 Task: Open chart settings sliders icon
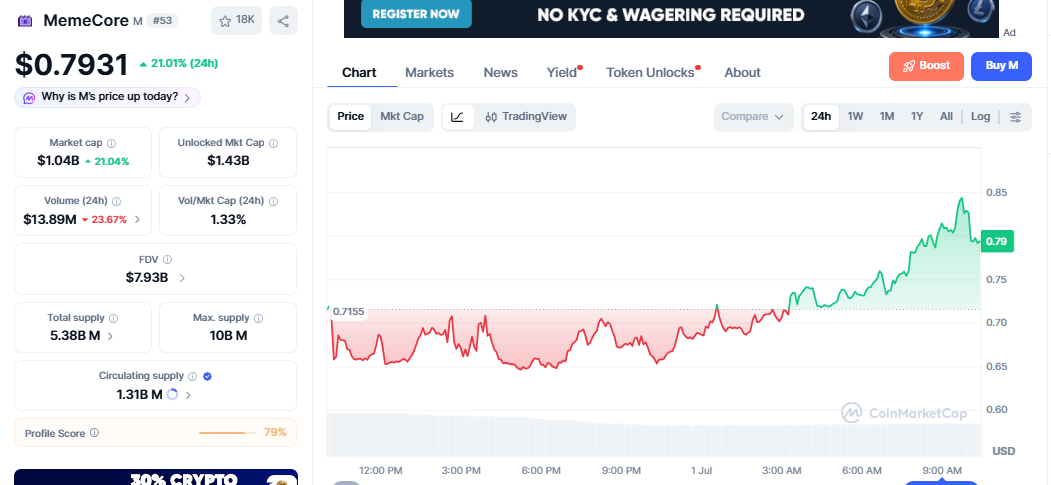(1015, 117)
